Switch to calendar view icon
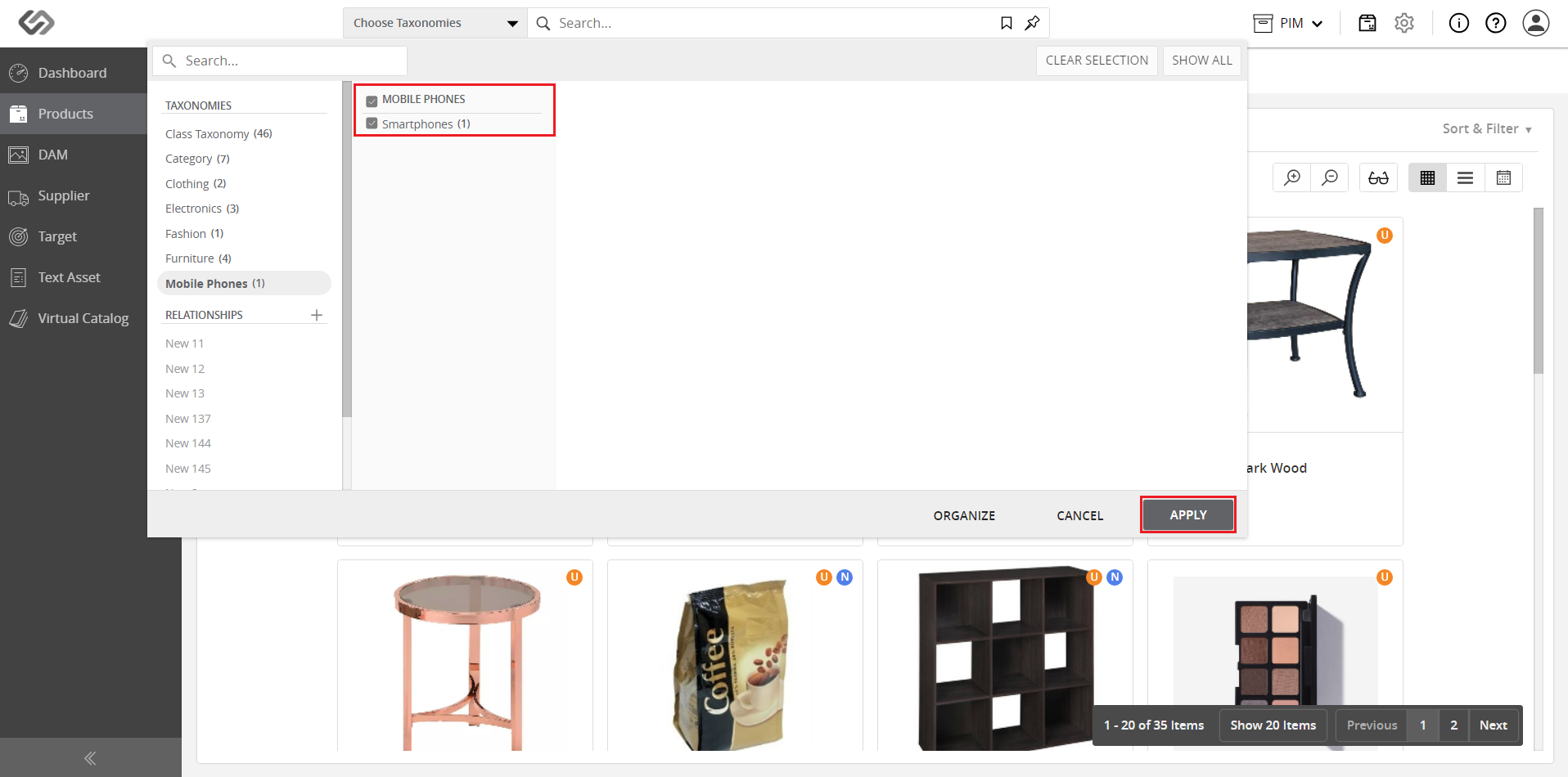Screen dimensions: 1568x777 click(x=1503, y=177)
